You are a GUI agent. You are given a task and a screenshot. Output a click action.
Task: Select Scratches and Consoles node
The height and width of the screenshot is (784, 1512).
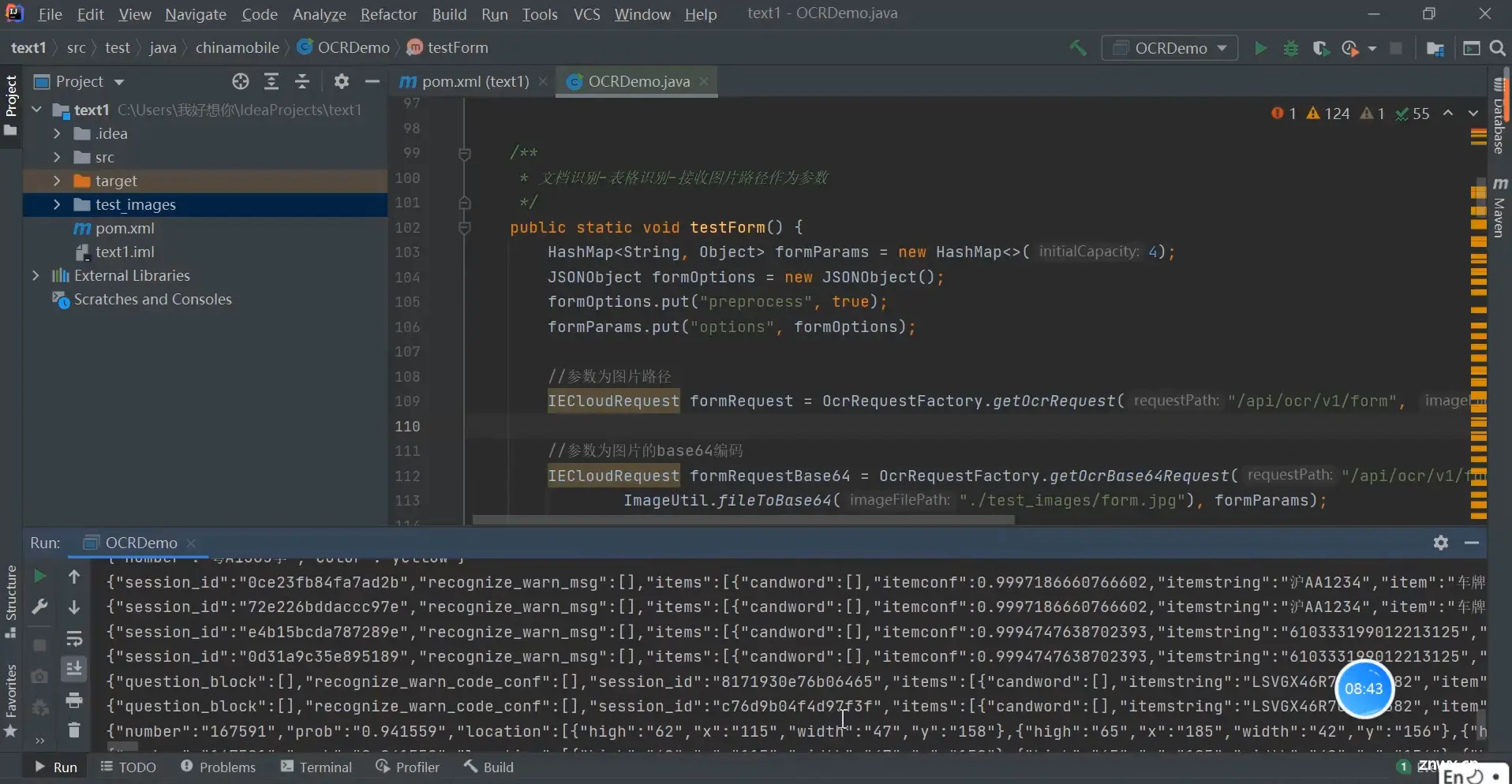click(x=152, y=299)
